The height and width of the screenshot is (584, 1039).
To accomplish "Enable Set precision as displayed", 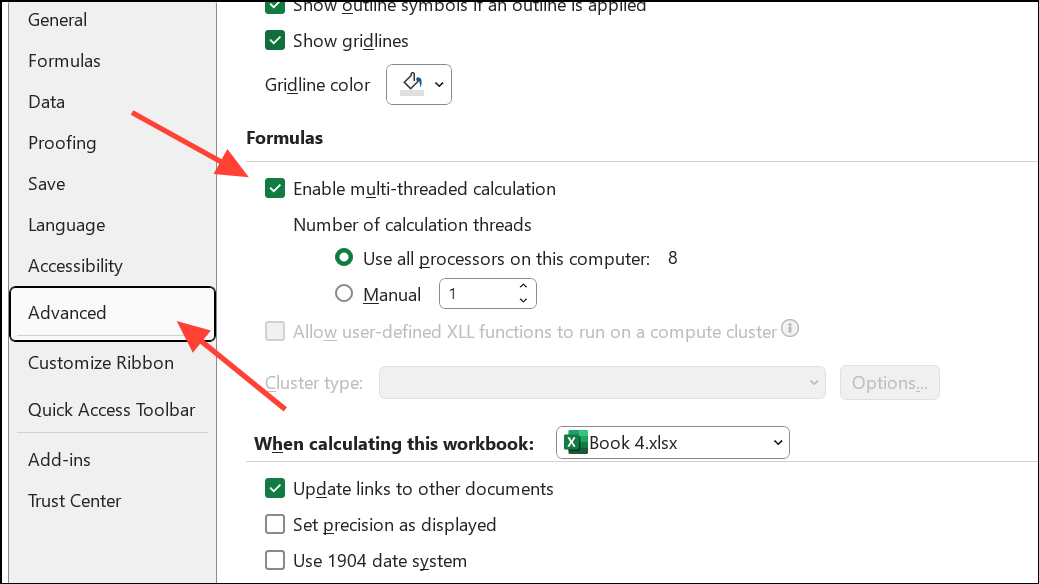I will [x=275, y=524].
